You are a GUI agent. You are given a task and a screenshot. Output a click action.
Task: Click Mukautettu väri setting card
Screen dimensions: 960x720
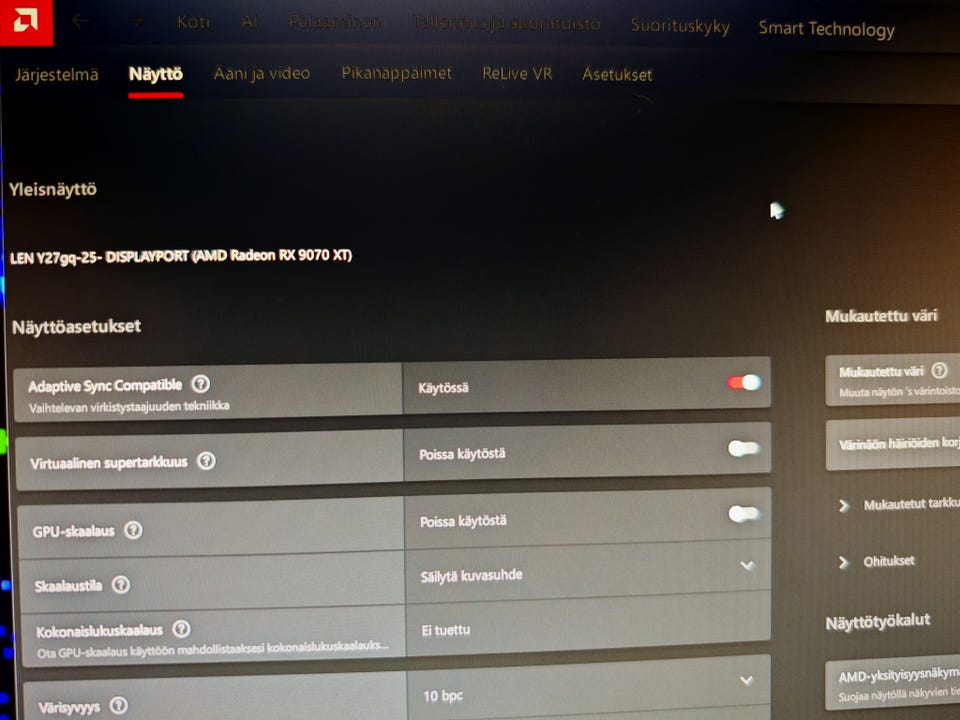tap(893, 380)
